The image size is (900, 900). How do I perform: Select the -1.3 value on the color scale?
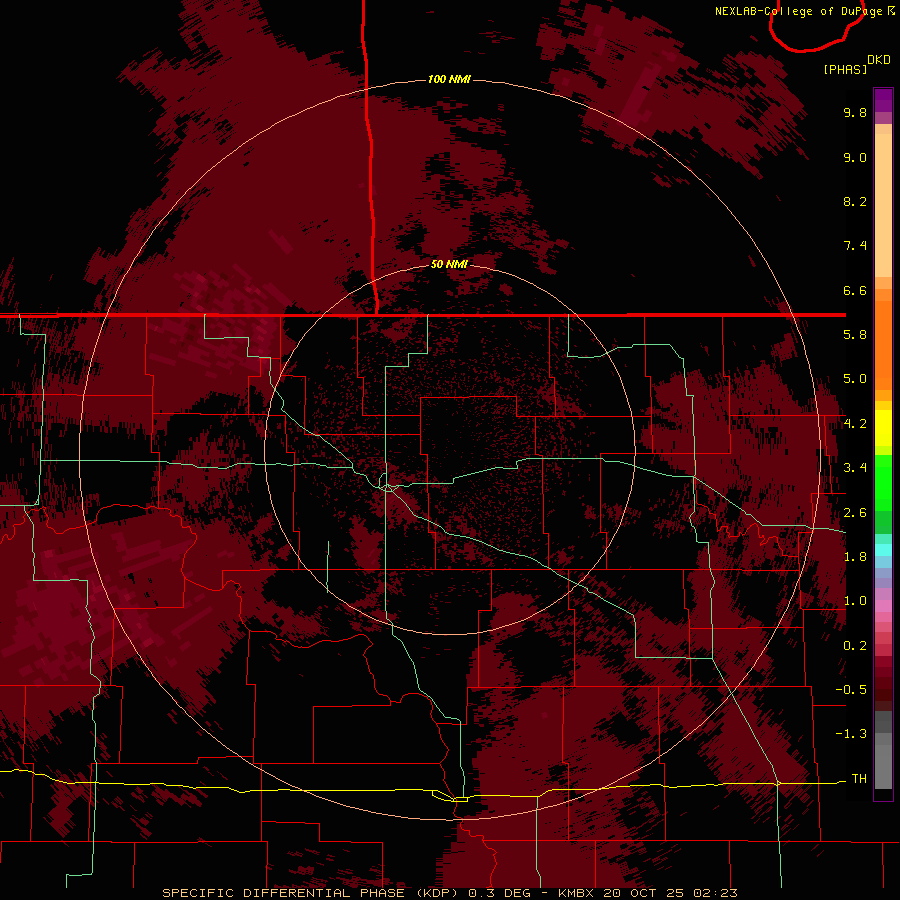(x=851, y=734)
